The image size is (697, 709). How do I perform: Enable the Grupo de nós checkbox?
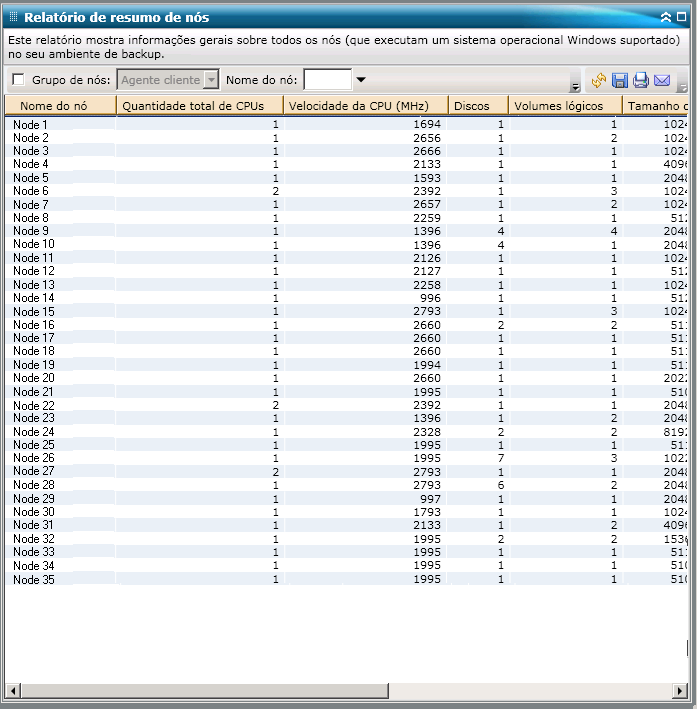click(19, 80)
